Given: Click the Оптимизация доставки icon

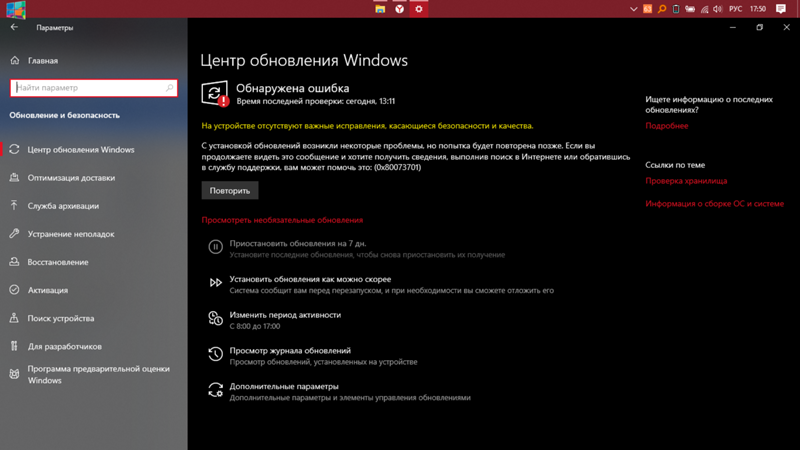Looking at the screenshot, I should click(14, 178).
